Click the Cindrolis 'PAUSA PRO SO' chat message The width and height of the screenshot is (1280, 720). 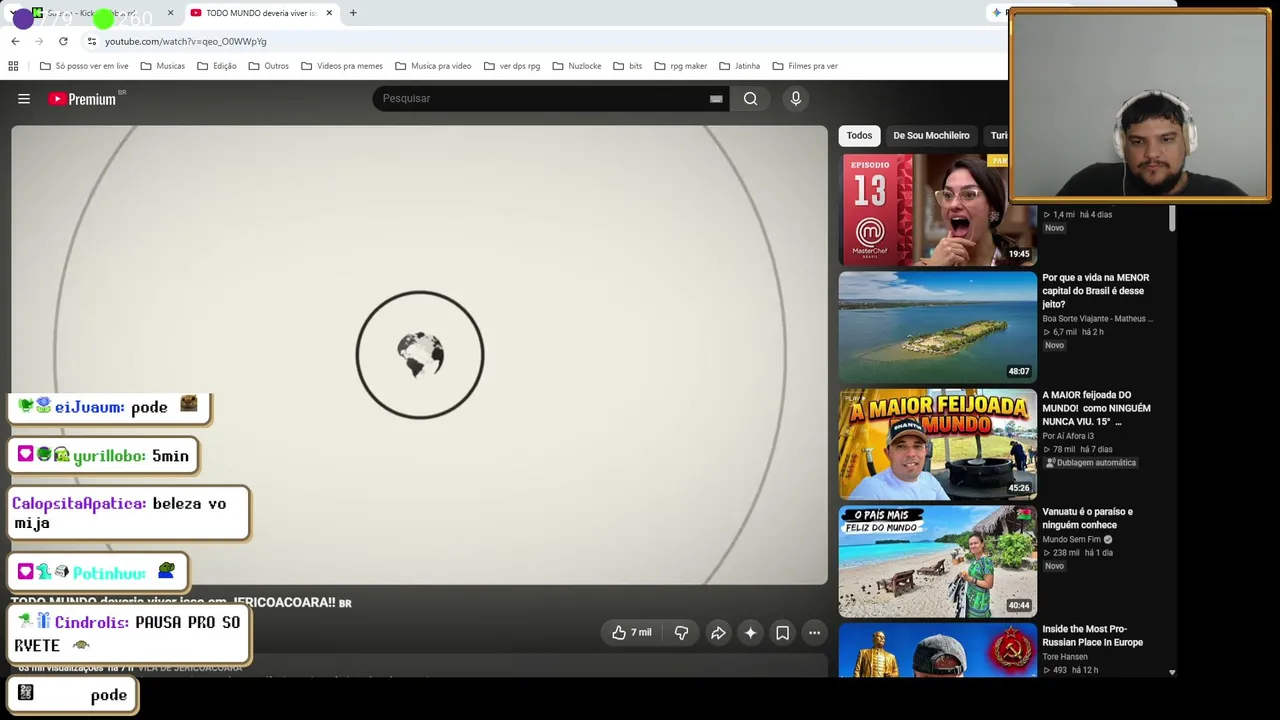click(129, 634)
